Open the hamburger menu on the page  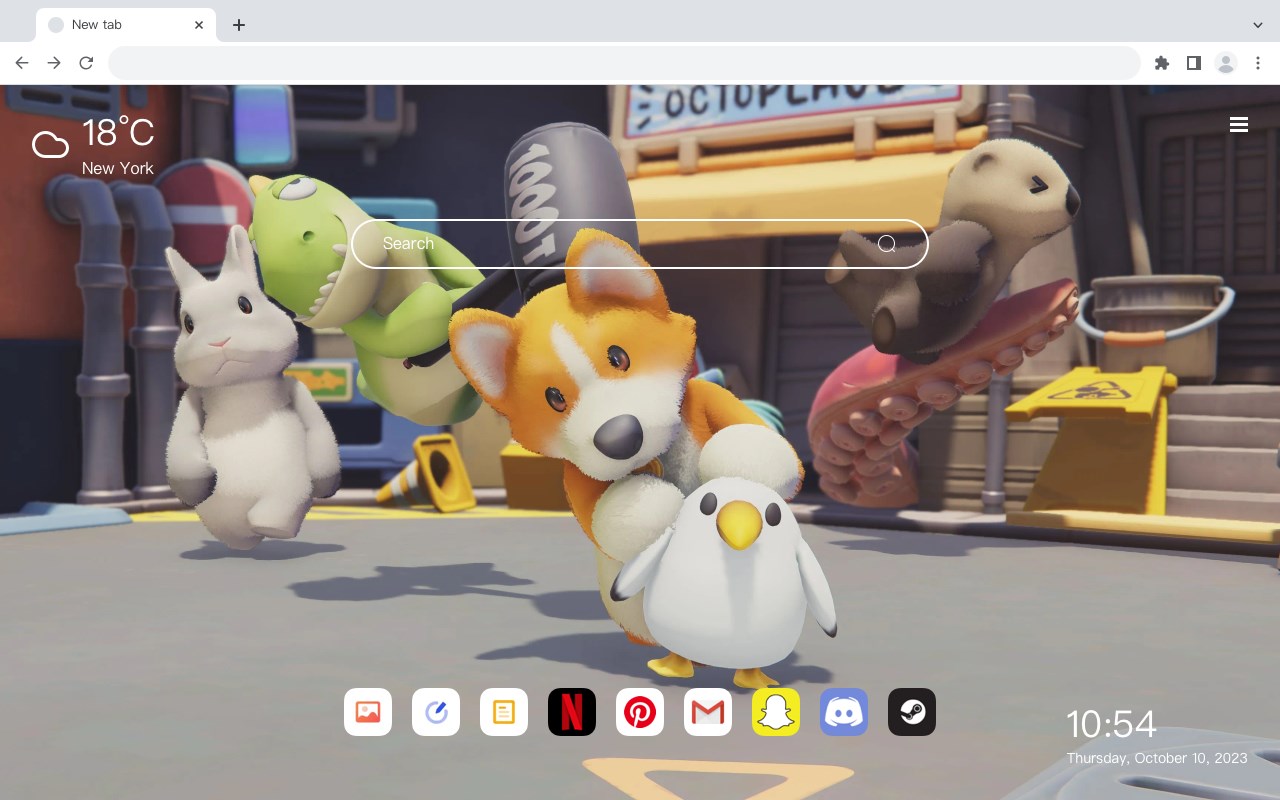tap(1239, 124)
